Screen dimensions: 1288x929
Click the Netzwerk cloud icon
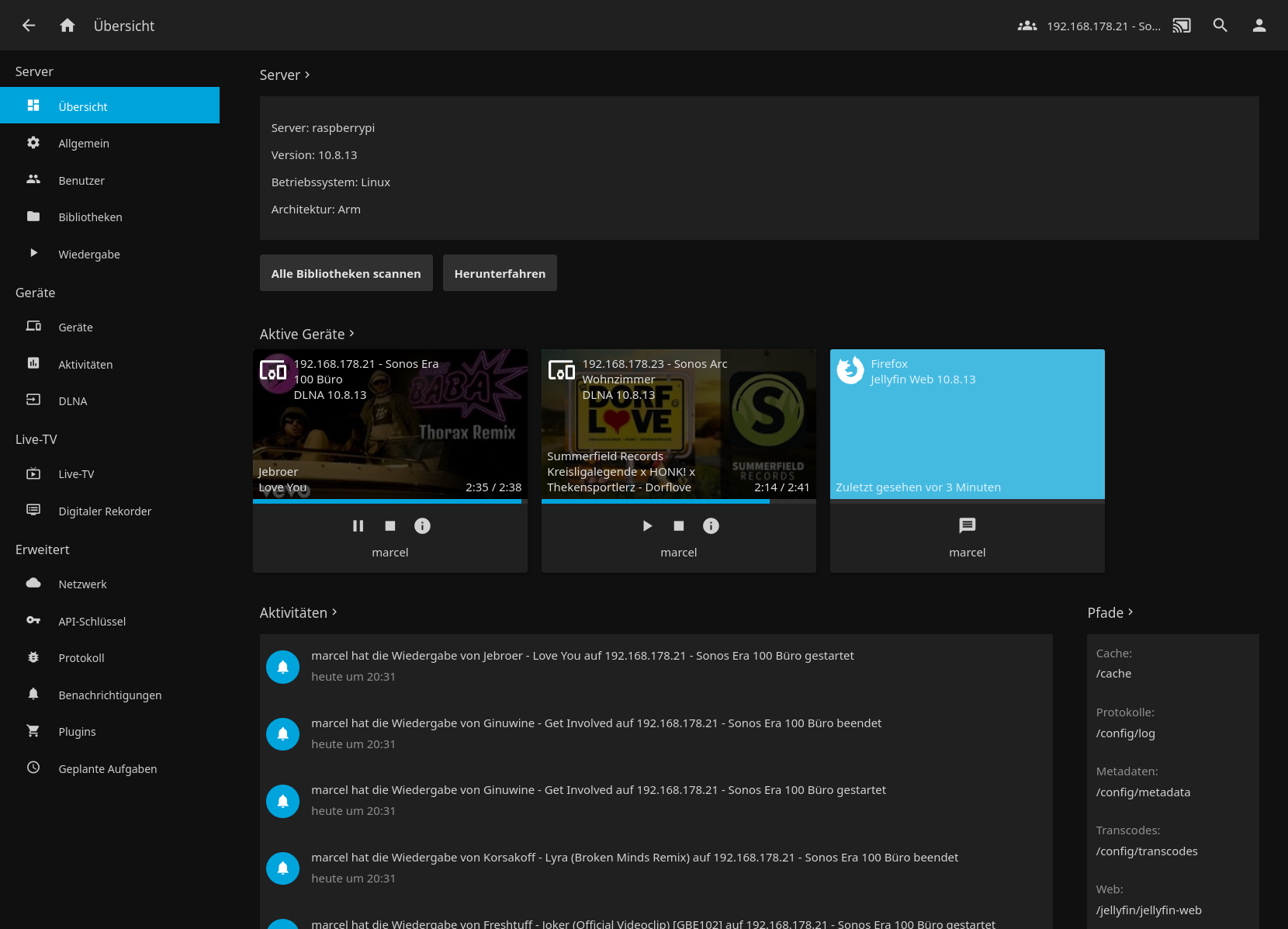coord(33,583)
